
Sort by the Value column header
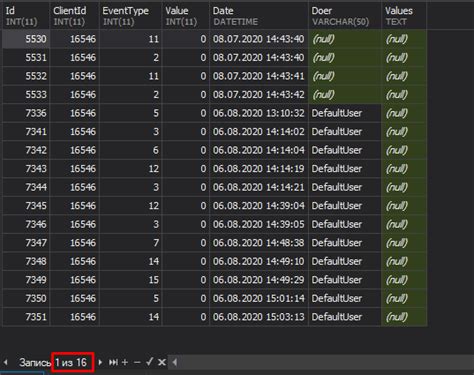pyautogui.click(x=185, y=16)
